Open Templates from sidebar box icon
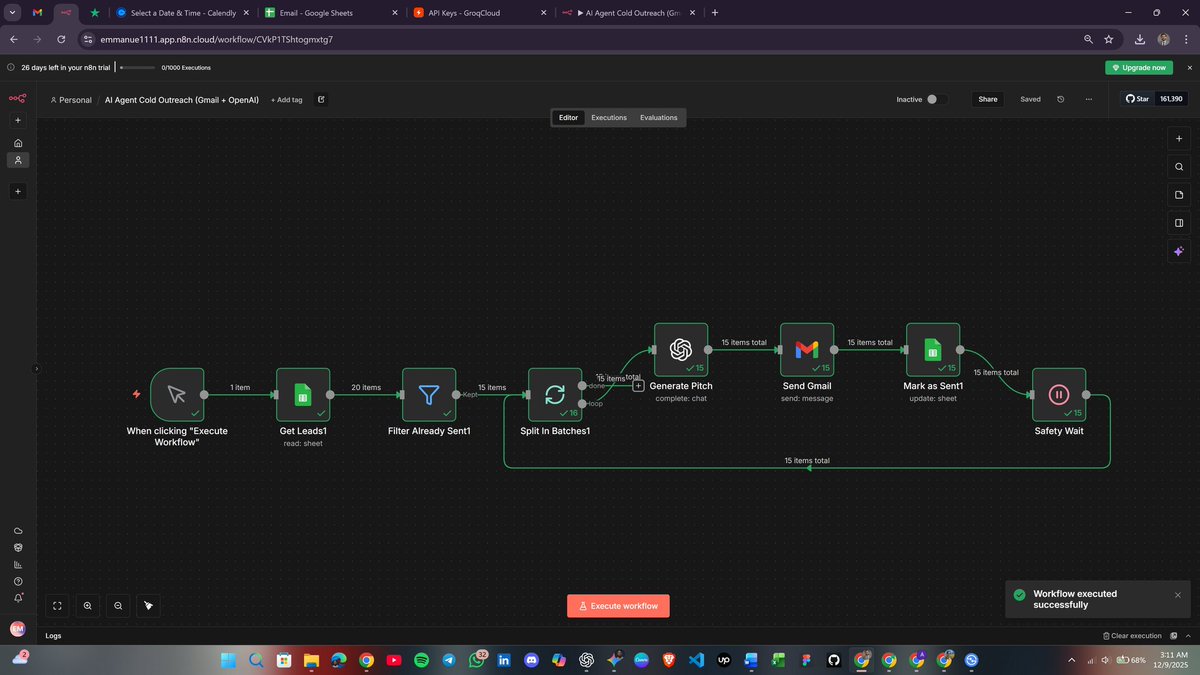The height and width of the screenshot is (675, 1200). [x=18, y=548]
